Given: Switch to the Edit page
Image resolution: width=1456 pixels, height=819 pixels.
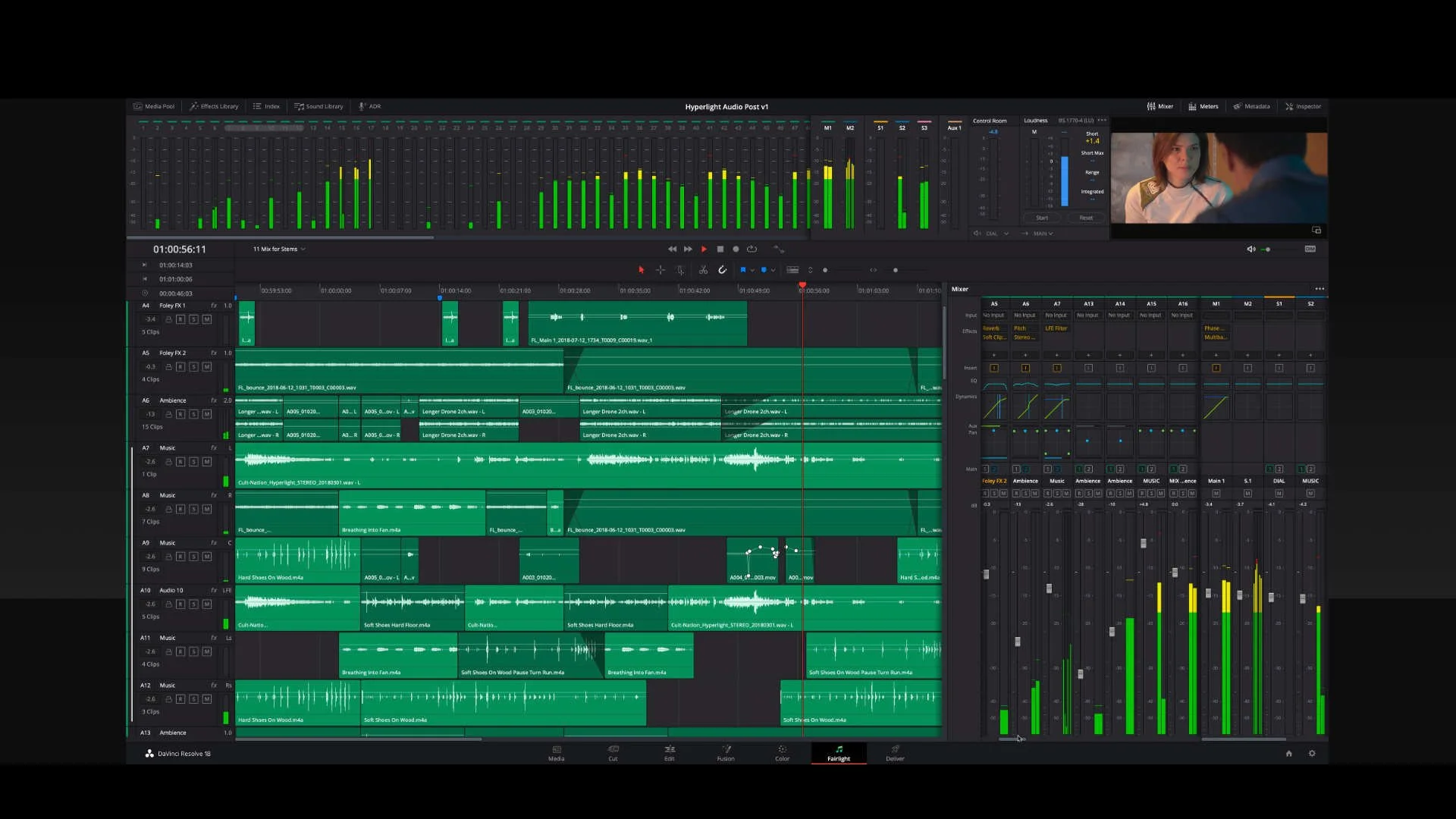Looking at the screenshot, I should [x=669, y=753].
